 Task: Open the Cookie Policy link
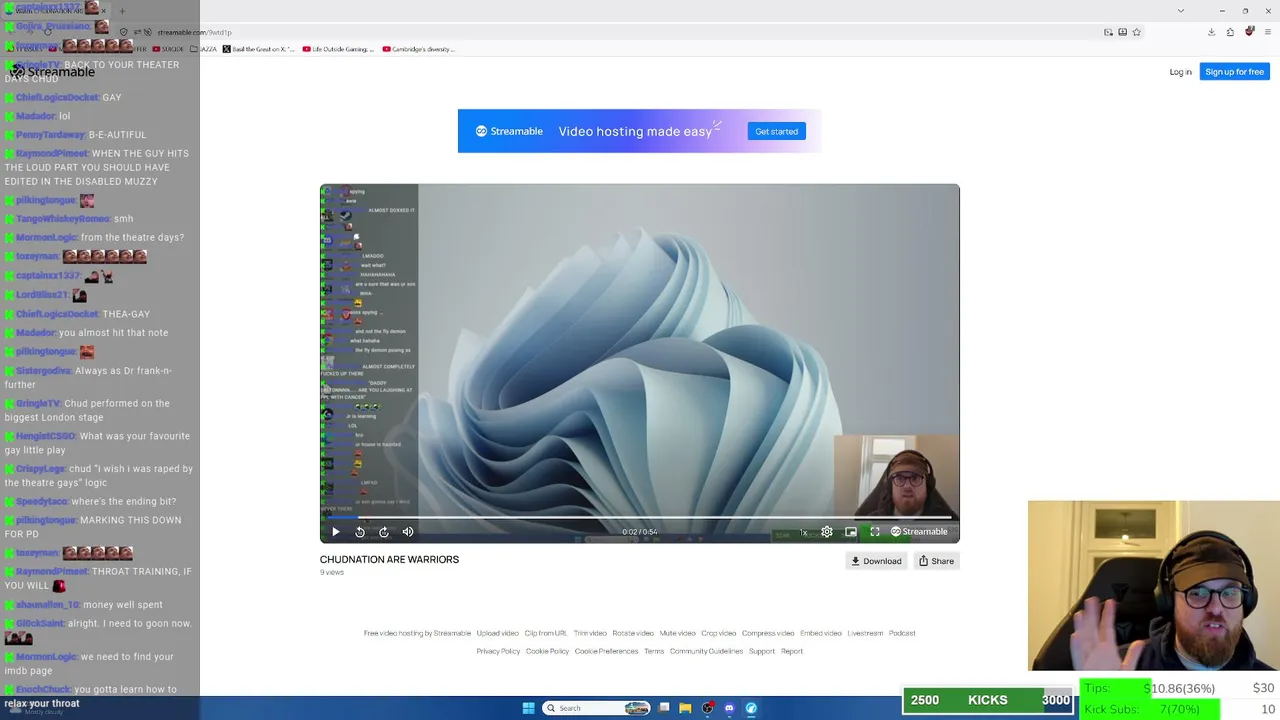[x=547, y=651]
